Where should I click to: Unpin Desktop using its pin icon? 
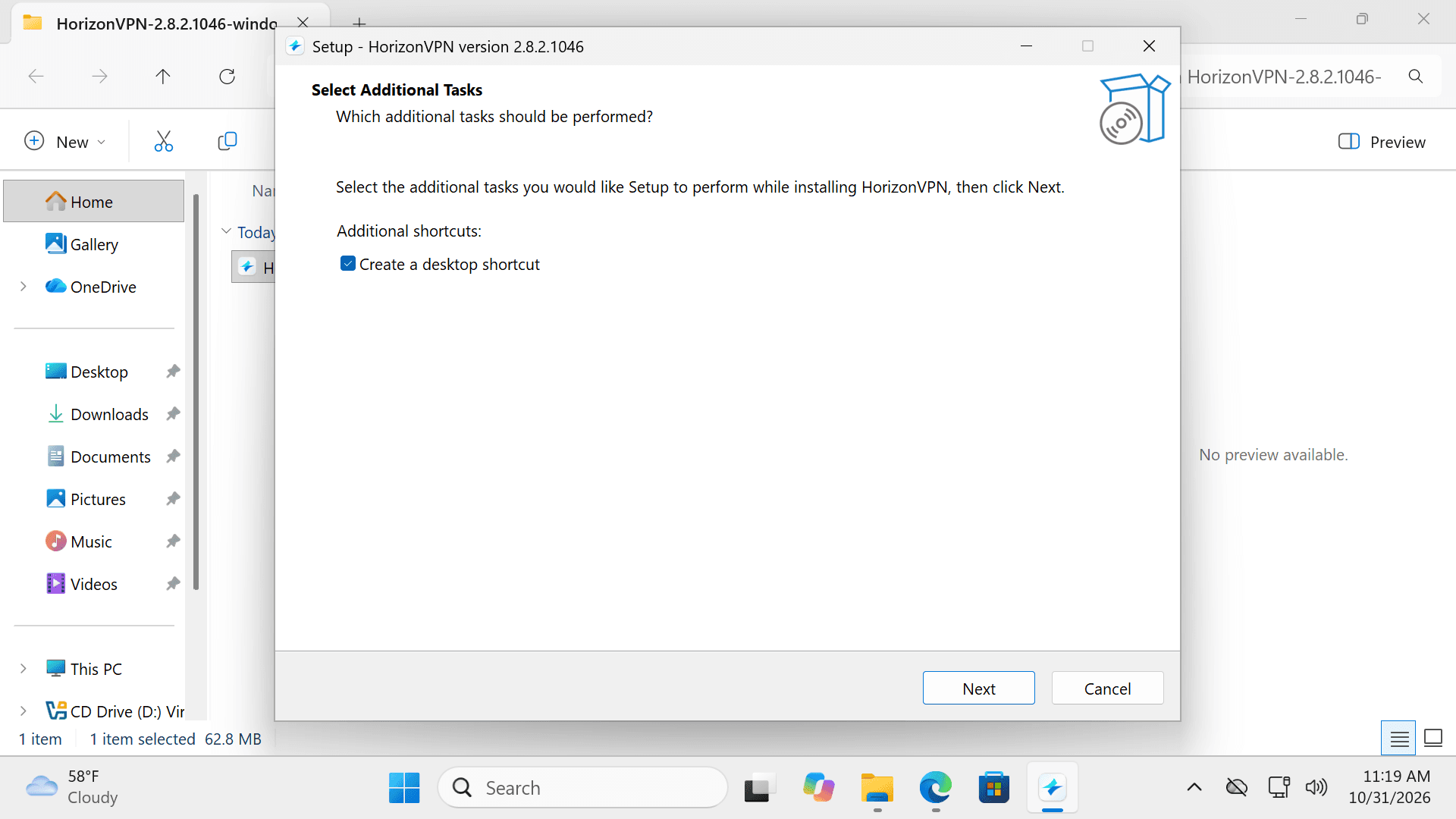coord(173,372)
